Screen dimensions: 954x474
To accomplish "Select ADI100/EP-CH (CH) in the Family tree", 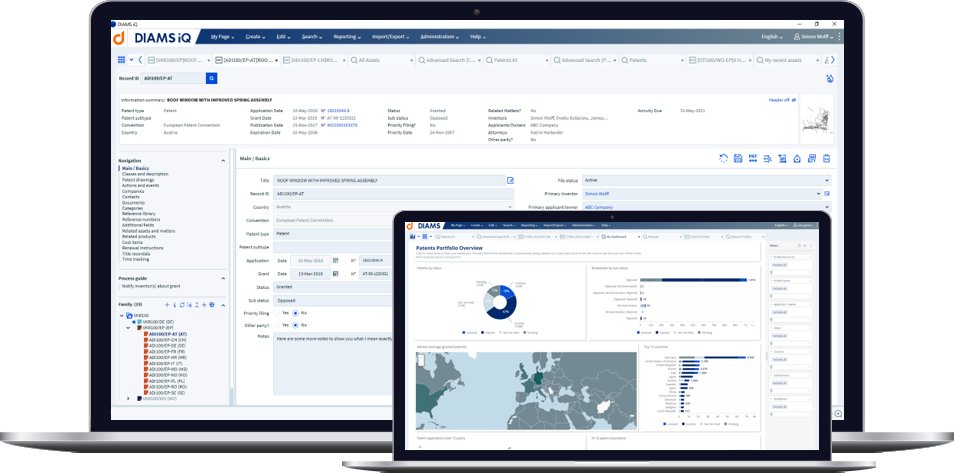I will point(167,340).
